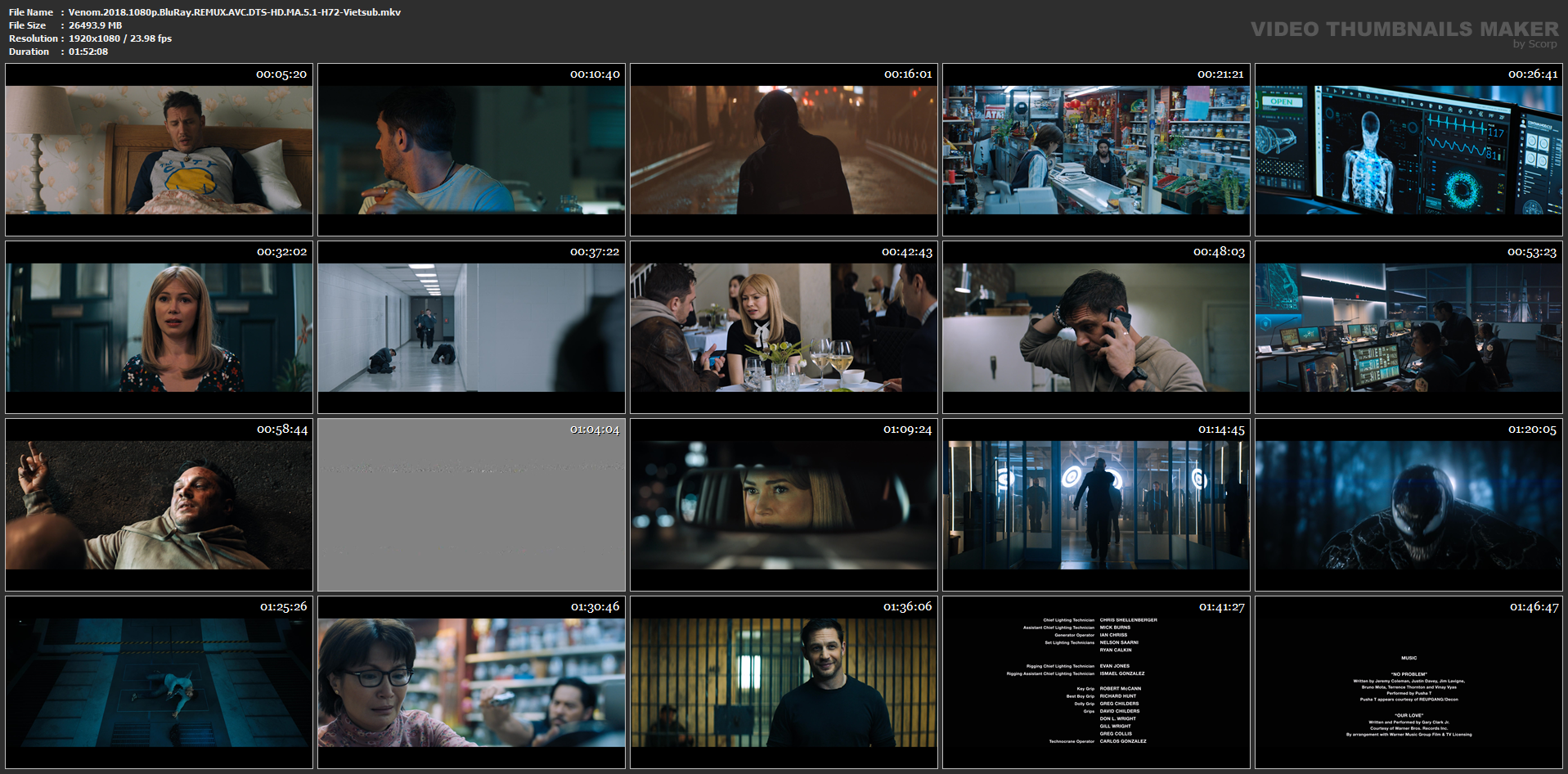
Task: Click the resolution value 1920x1080 / 23.98 fps
Action: (x=120, y=38)
